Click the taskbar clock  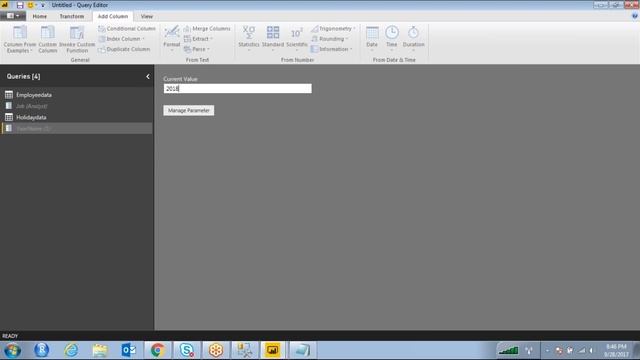pos(616,350)
